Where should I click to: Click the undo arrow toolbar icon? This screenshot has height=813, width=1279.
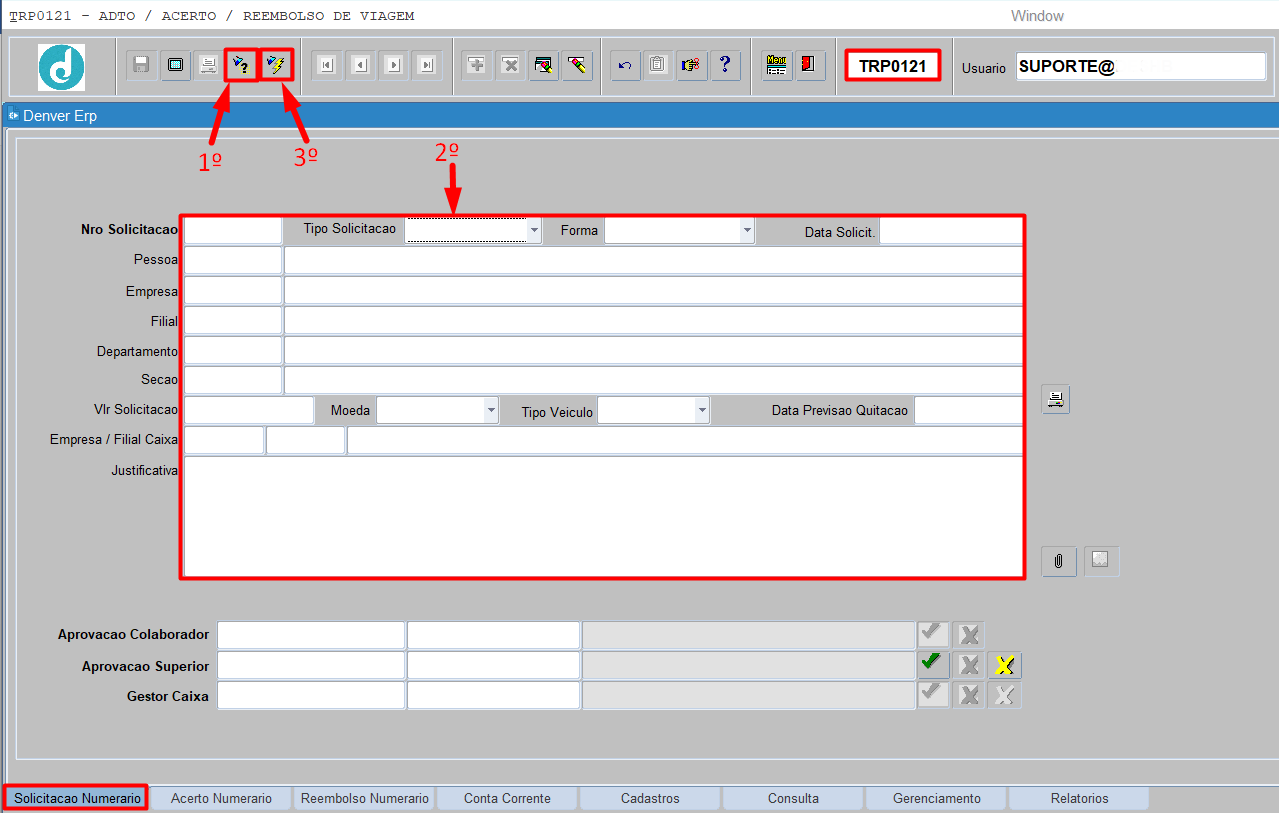625,65
